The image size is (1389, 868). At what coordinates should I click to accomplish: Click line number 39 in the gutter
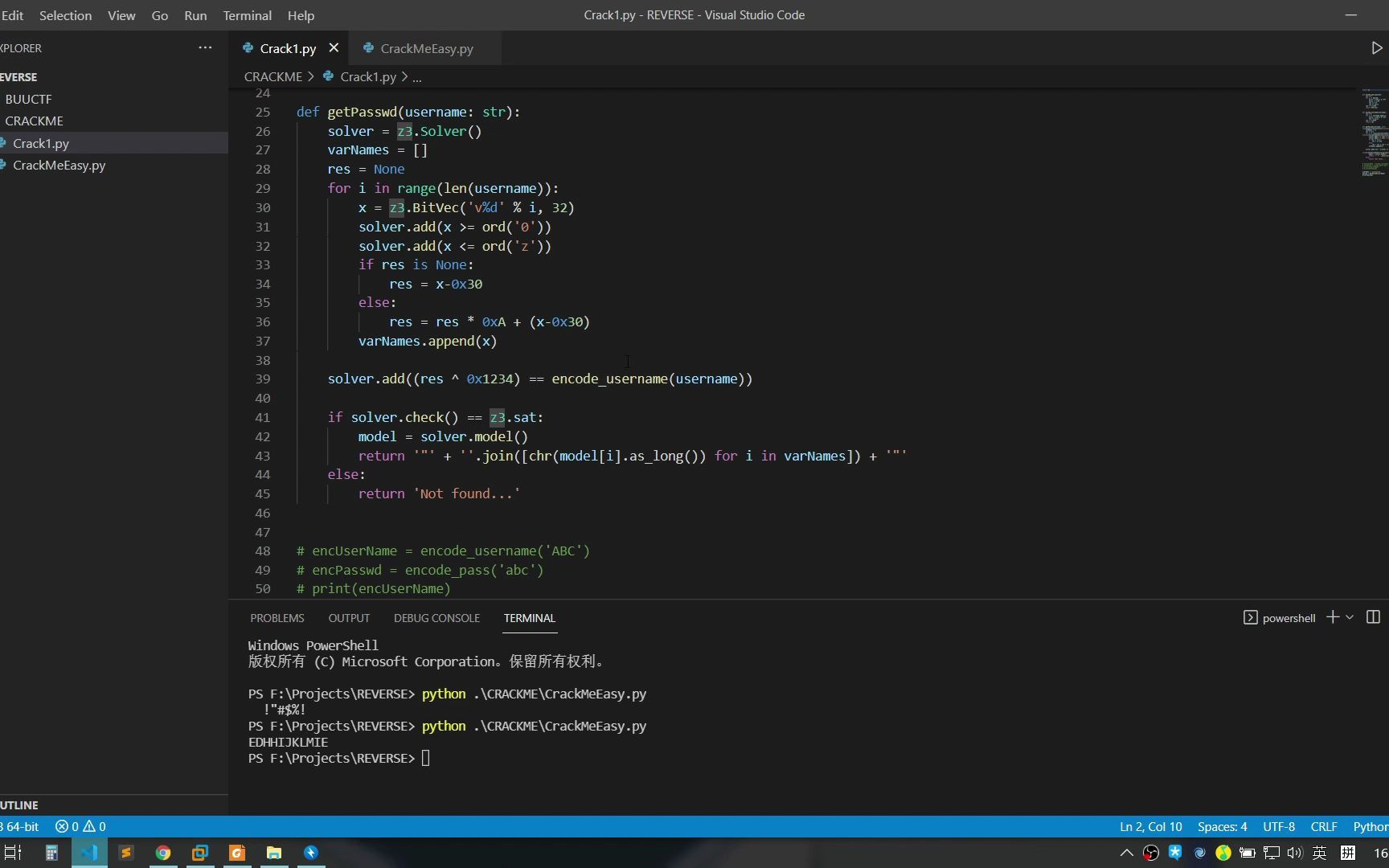[x=262, y=379]
